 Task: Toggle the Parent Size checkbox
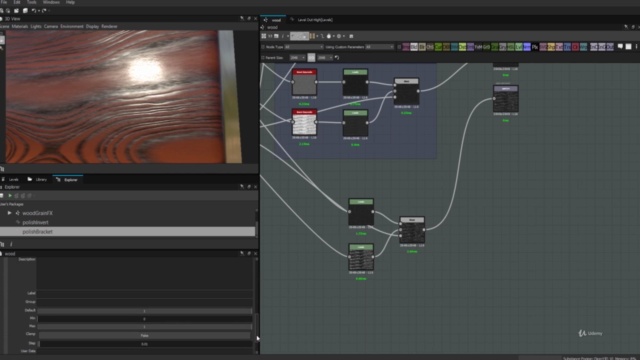click(x=263, y=58)
